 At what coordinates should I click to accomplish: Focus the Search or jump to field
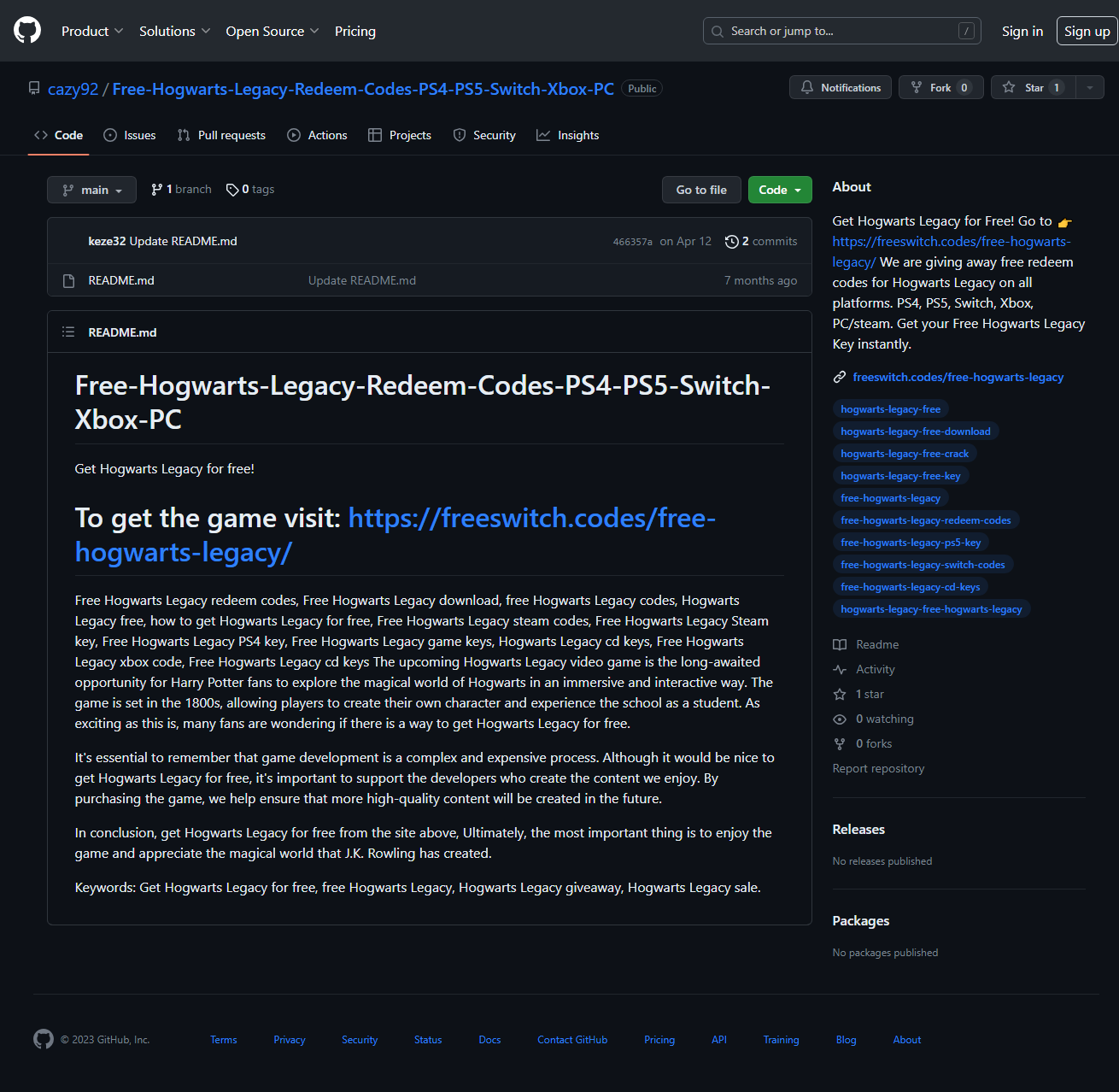(842, 31)
